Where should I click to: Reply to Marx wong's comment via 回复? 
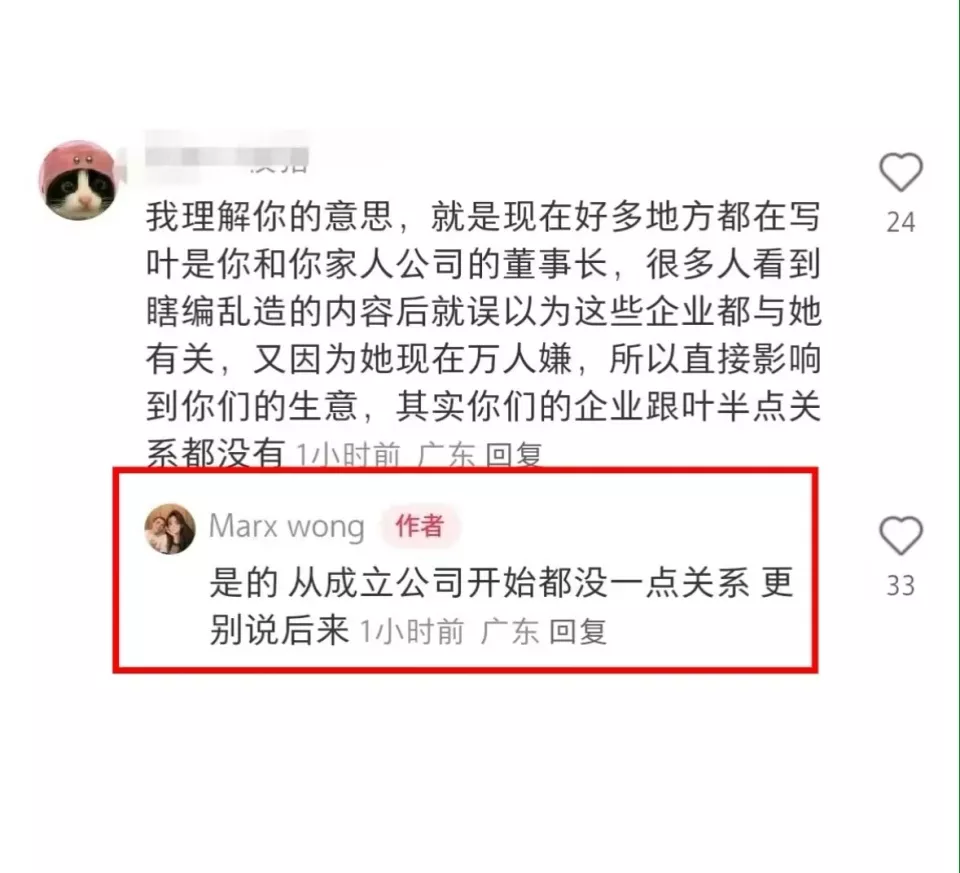[578, 632]
